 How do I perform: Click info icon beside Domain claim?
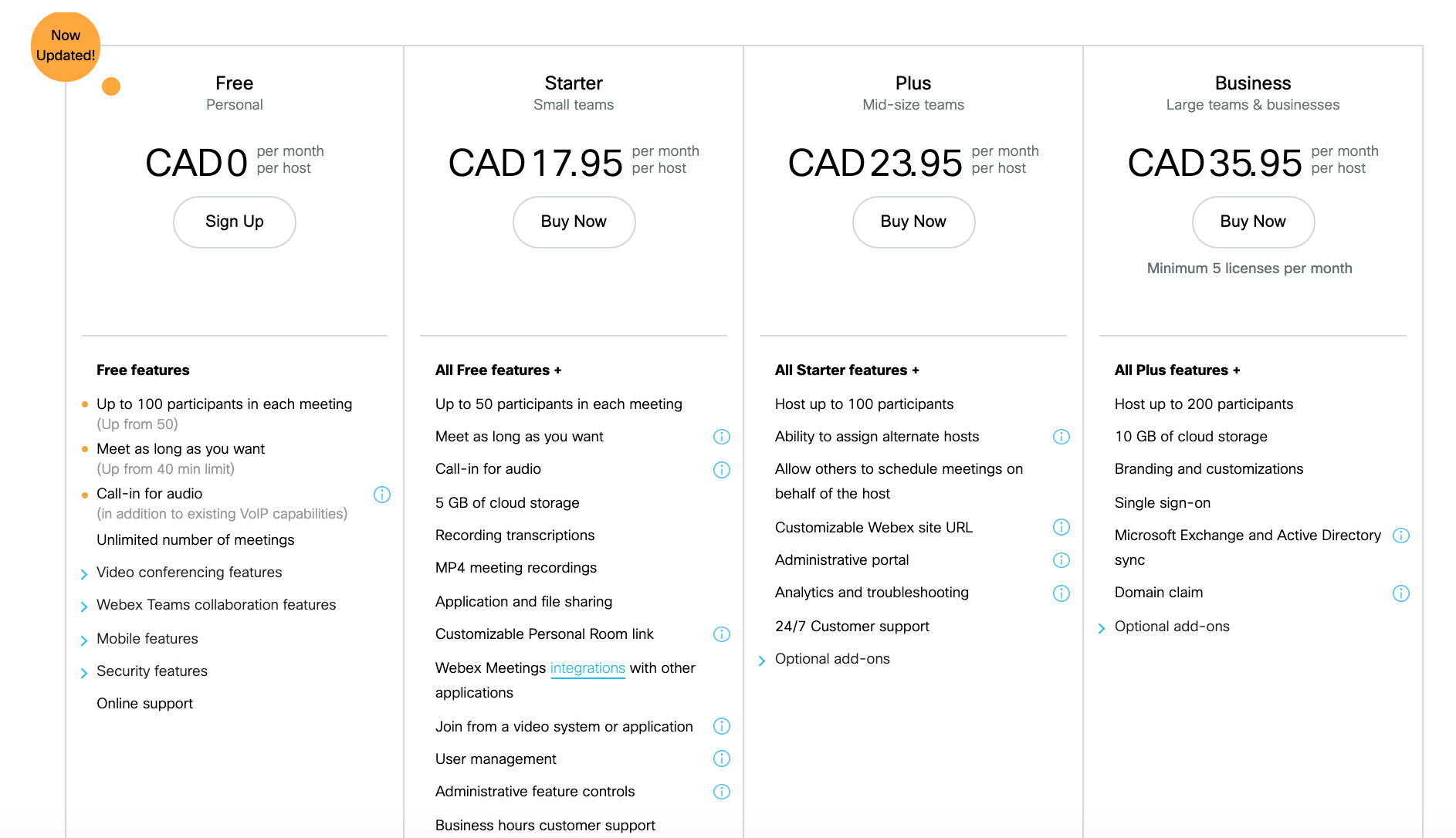click(x=1400, y=593)
